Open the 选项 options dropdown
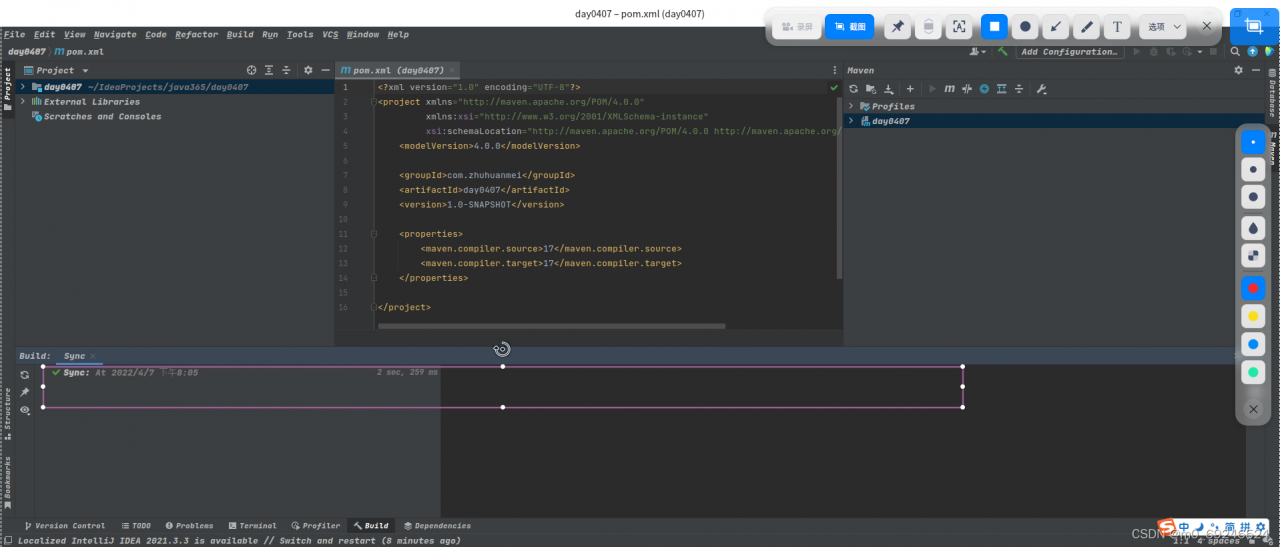The height and width of the screenshot is (547, 1280). click(1163, 27)
